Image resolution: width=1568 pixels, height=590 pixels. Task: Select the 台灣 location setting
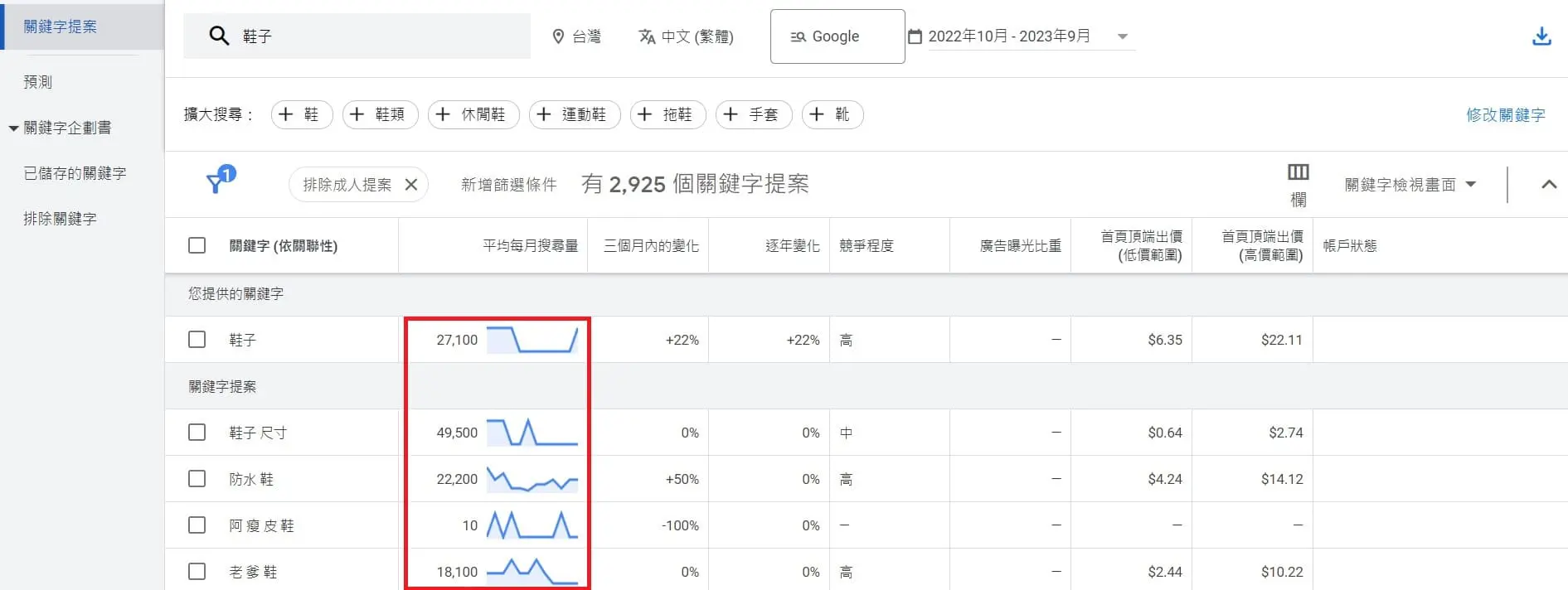click(577, 36)
